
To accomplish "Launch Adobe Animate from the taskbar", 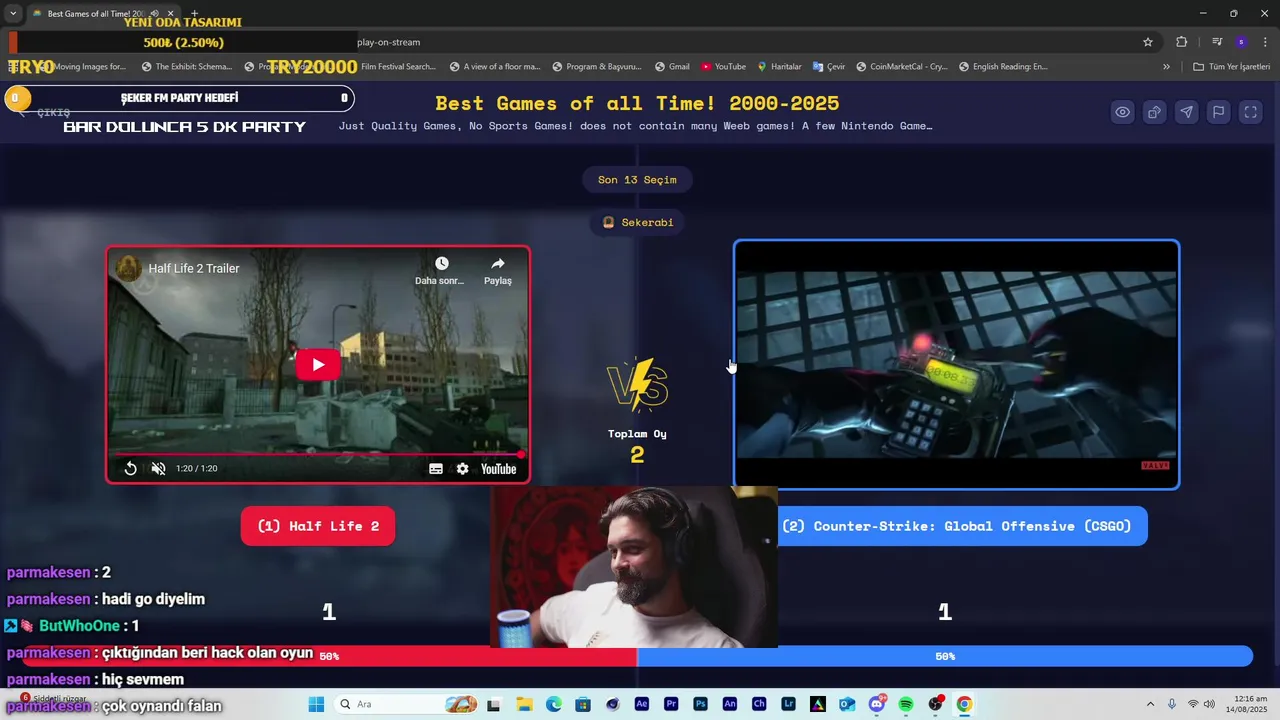I will point(729,704).
